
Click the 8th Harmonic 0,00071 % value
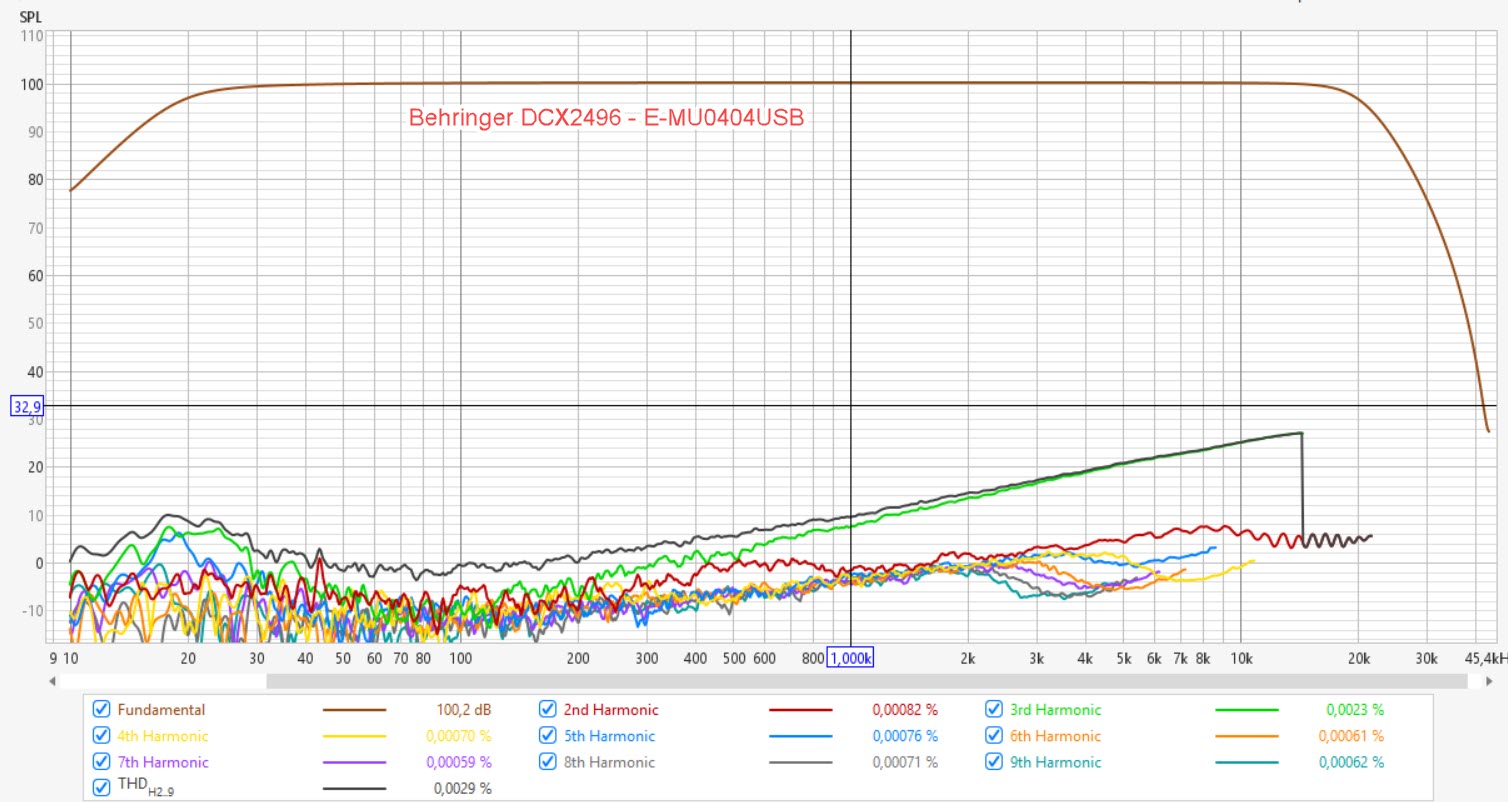pyautogui.click(x=905, y=762)
